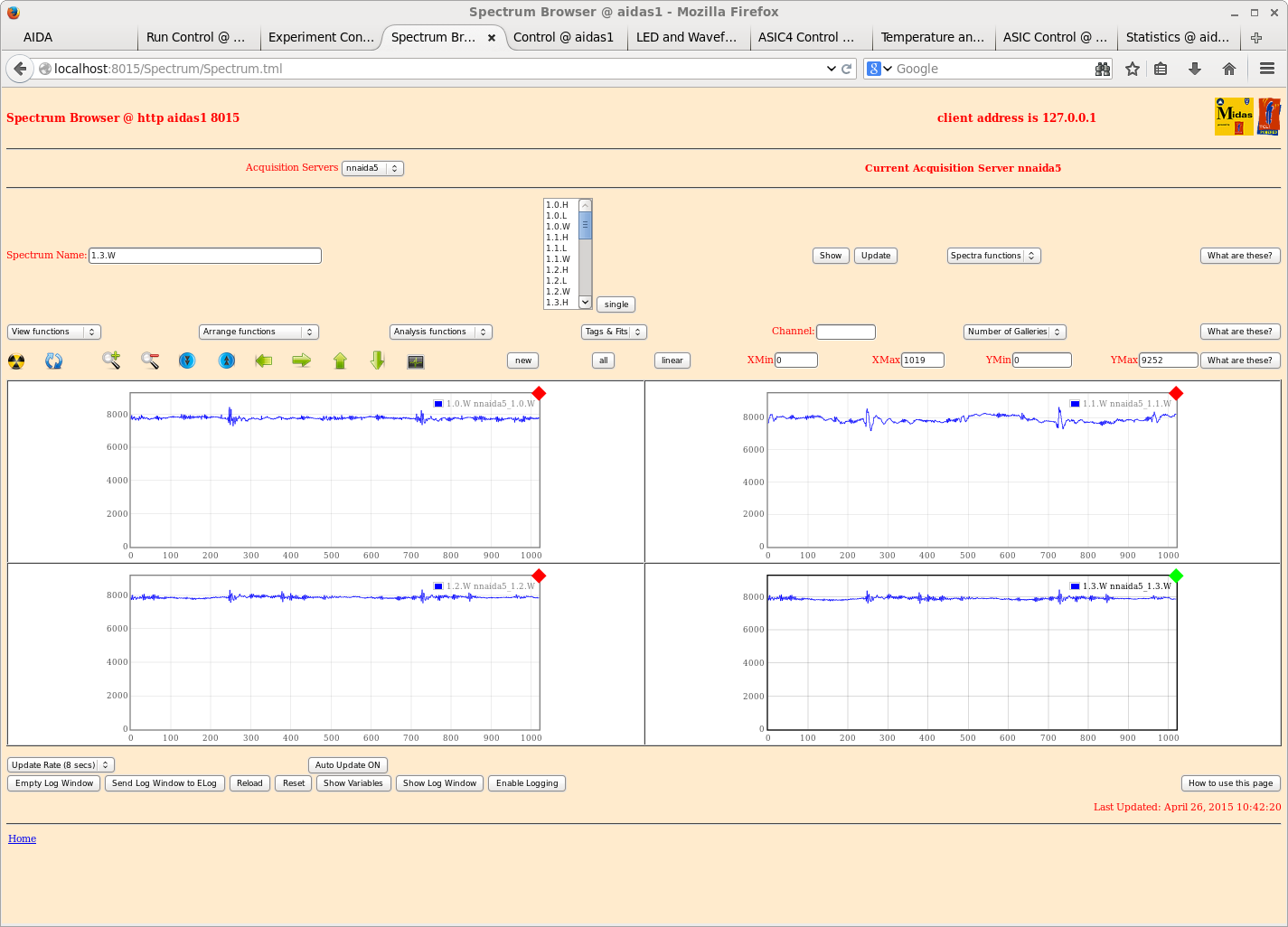Click the linear scale button

point(672,360)
